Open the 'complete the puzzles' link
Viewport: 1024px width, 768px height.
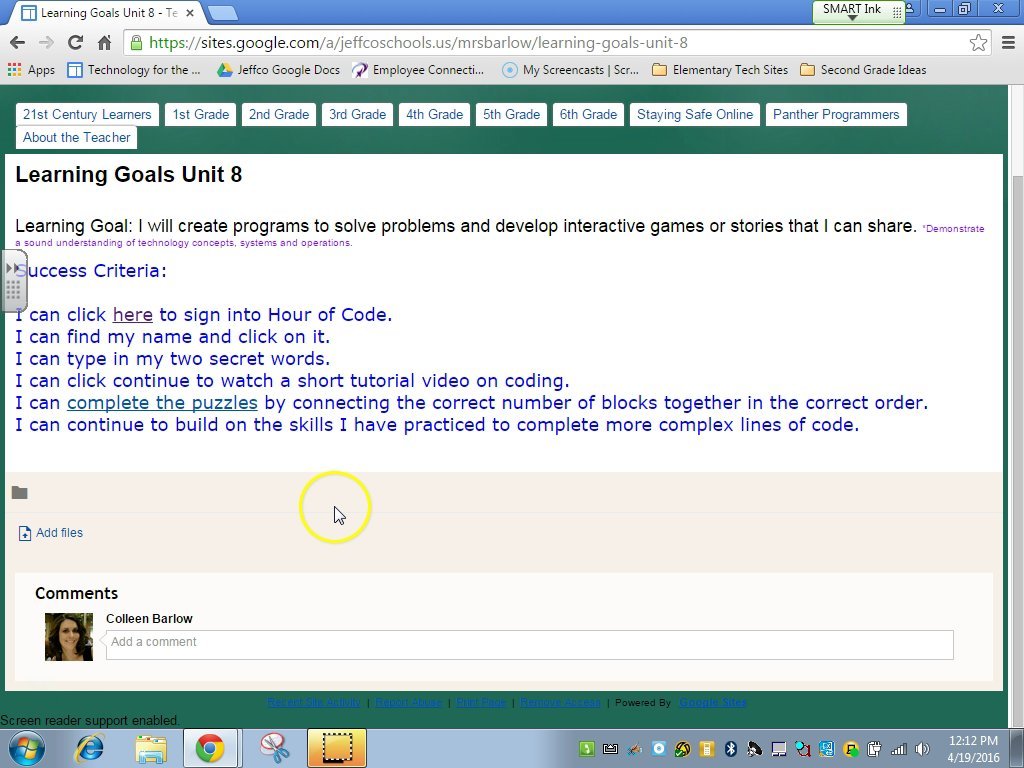(162, 403)
